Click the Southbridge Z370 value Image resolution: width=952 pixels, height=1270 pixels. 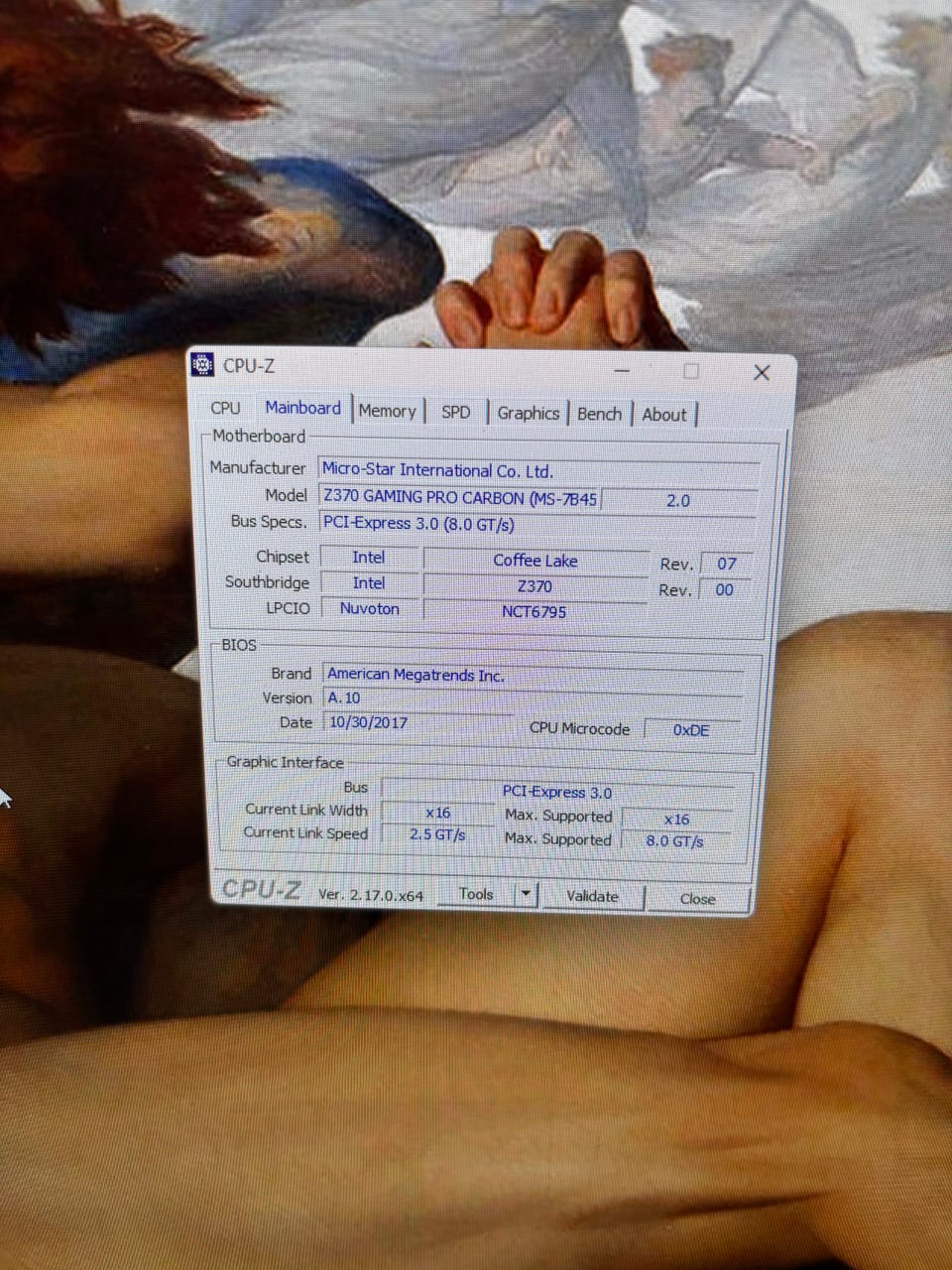535,586
